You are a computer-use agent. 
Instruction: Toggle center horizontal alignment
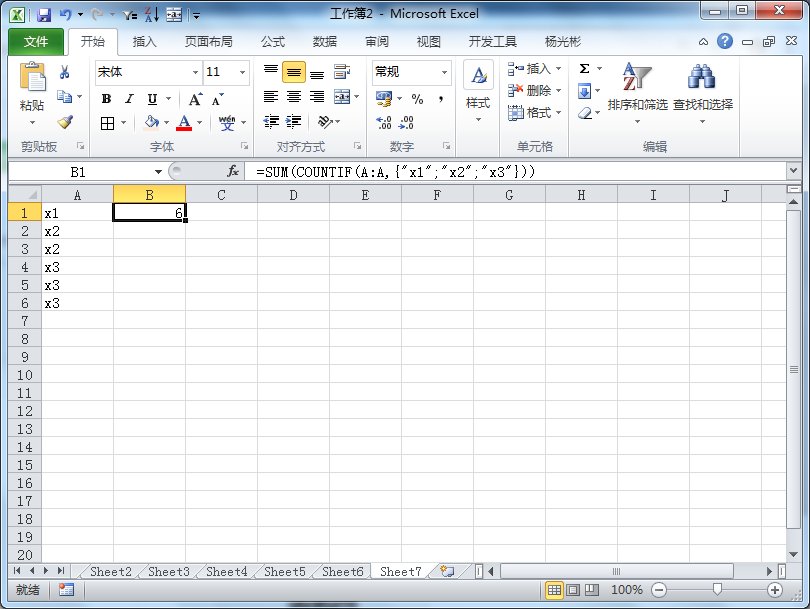pyautogui.click(x=294, y=97)
